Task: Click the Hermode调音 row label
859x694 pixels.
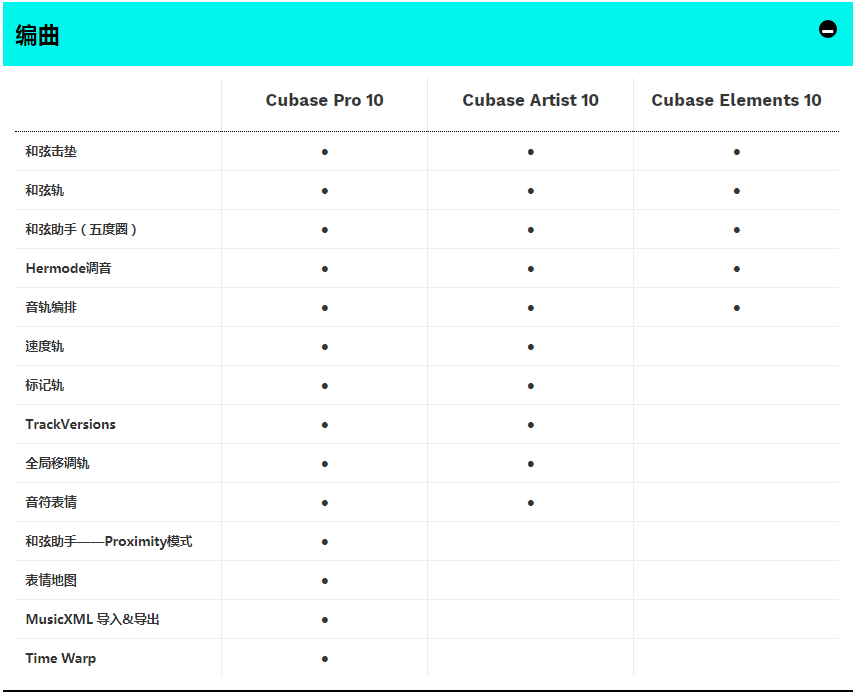Action: (x=68, y=268)
